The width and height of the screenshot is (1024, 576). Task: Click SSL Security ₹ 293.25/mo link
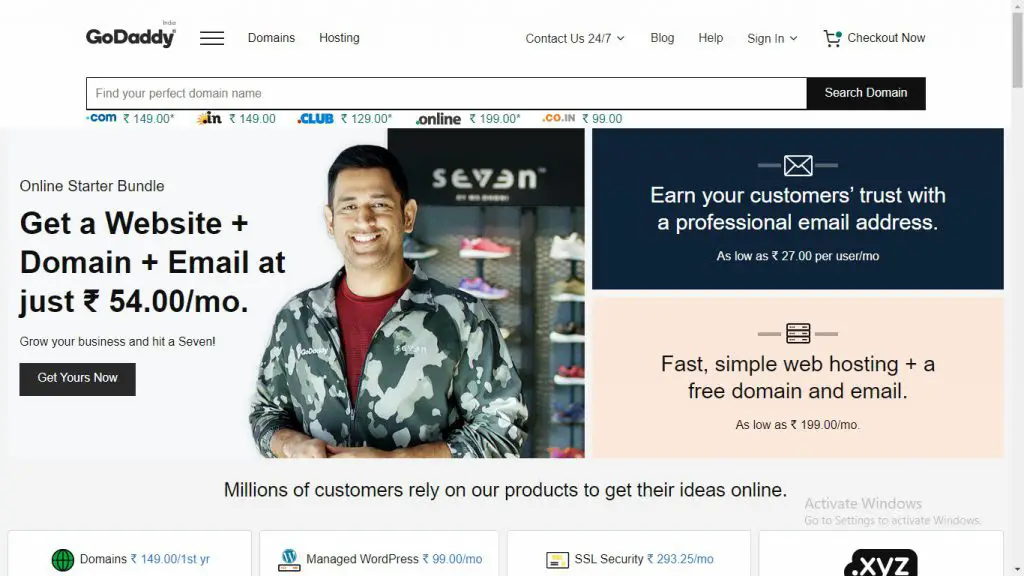644,559
